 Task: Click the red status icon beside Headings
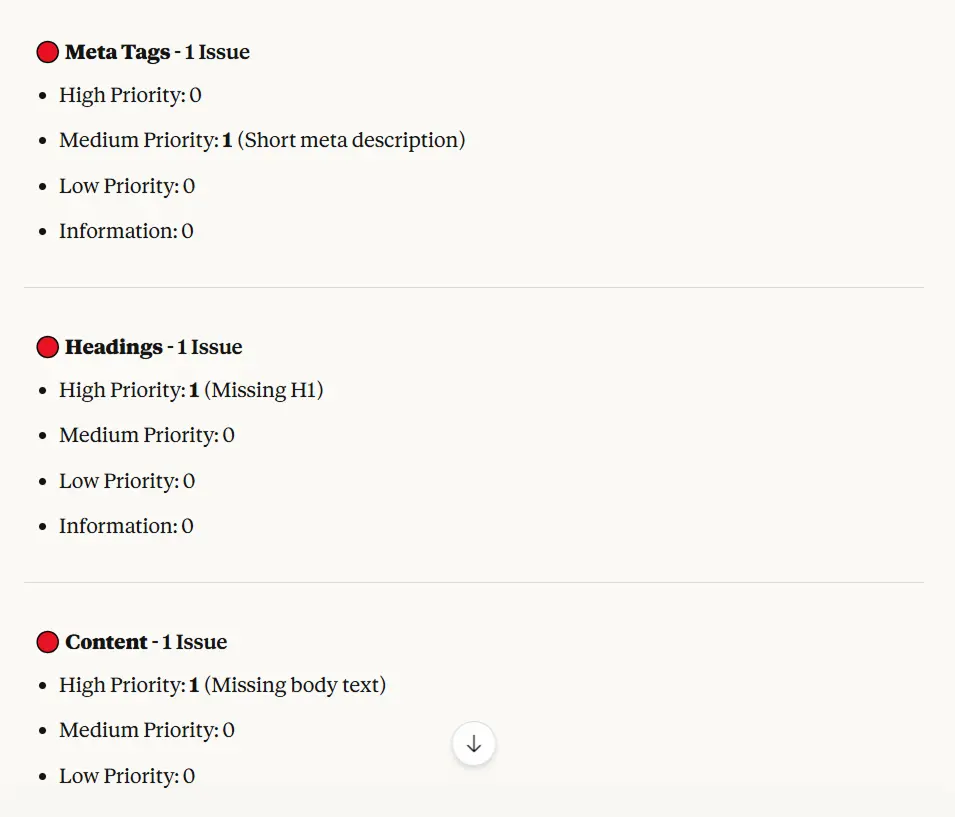click(47, 346)
